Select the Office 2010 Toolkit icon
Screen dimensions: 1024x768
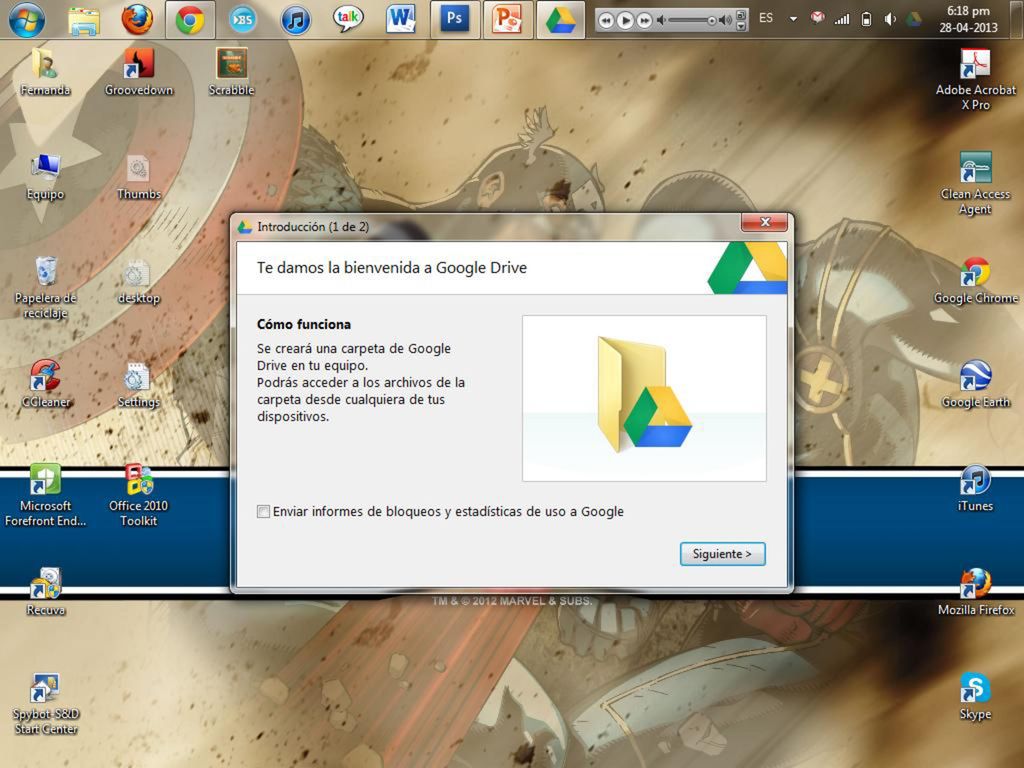[138, 495]
